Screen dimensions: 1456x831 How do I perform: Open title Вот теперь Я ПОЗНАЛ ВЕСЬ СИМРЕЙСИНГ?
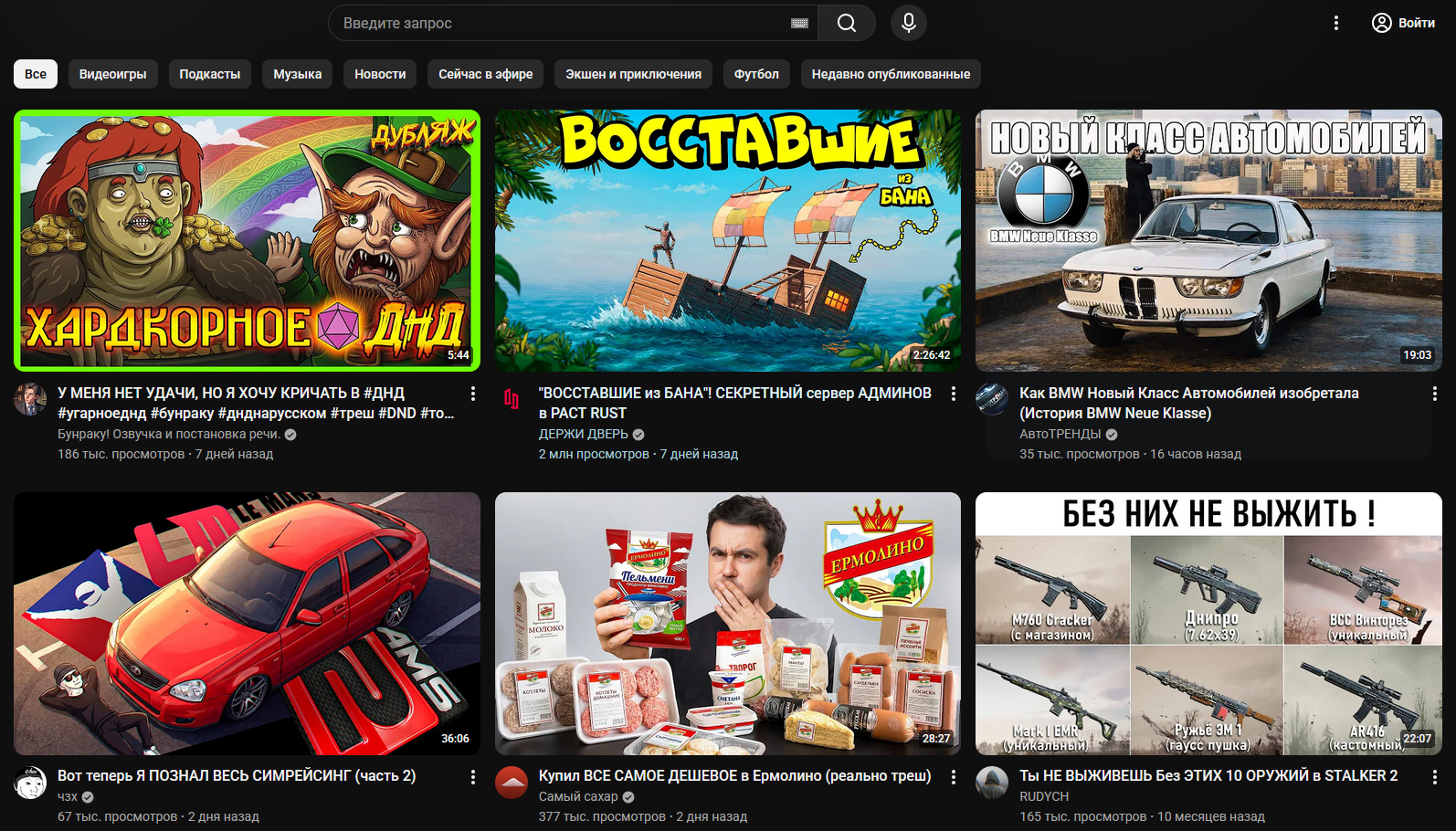237,775
